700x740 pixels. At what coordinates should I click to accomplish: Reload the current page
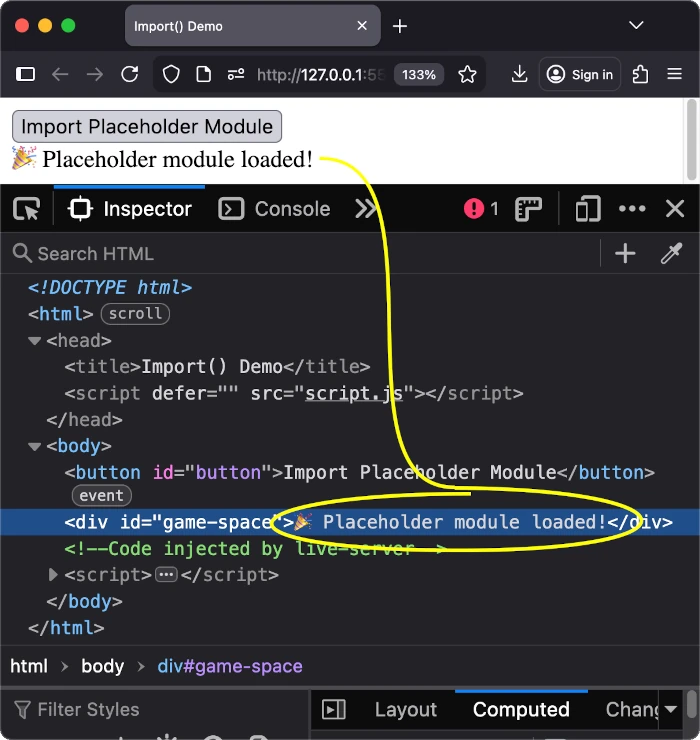[130, 75]
